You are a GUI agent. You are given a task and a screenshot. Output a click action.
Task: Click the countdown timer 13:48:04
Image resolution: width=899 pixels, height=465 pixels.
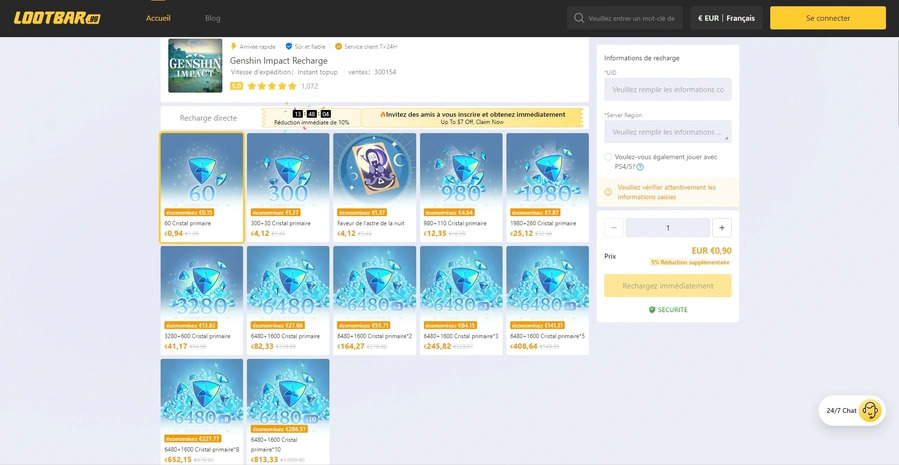(x=311, y=114)
